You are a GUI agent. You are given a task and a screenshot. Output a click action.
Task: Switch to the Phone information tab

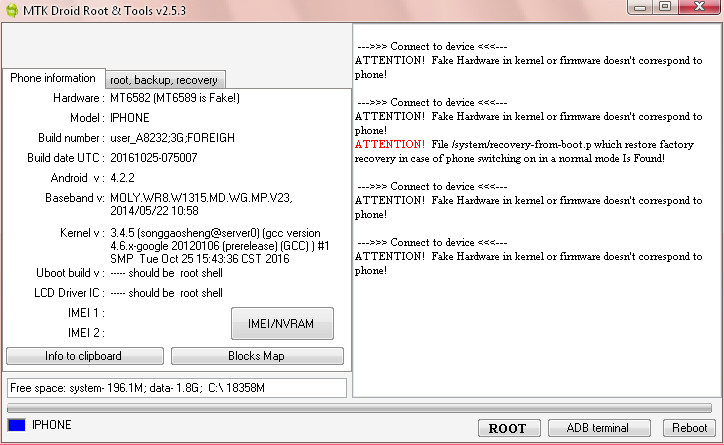(x=53, y=78)
